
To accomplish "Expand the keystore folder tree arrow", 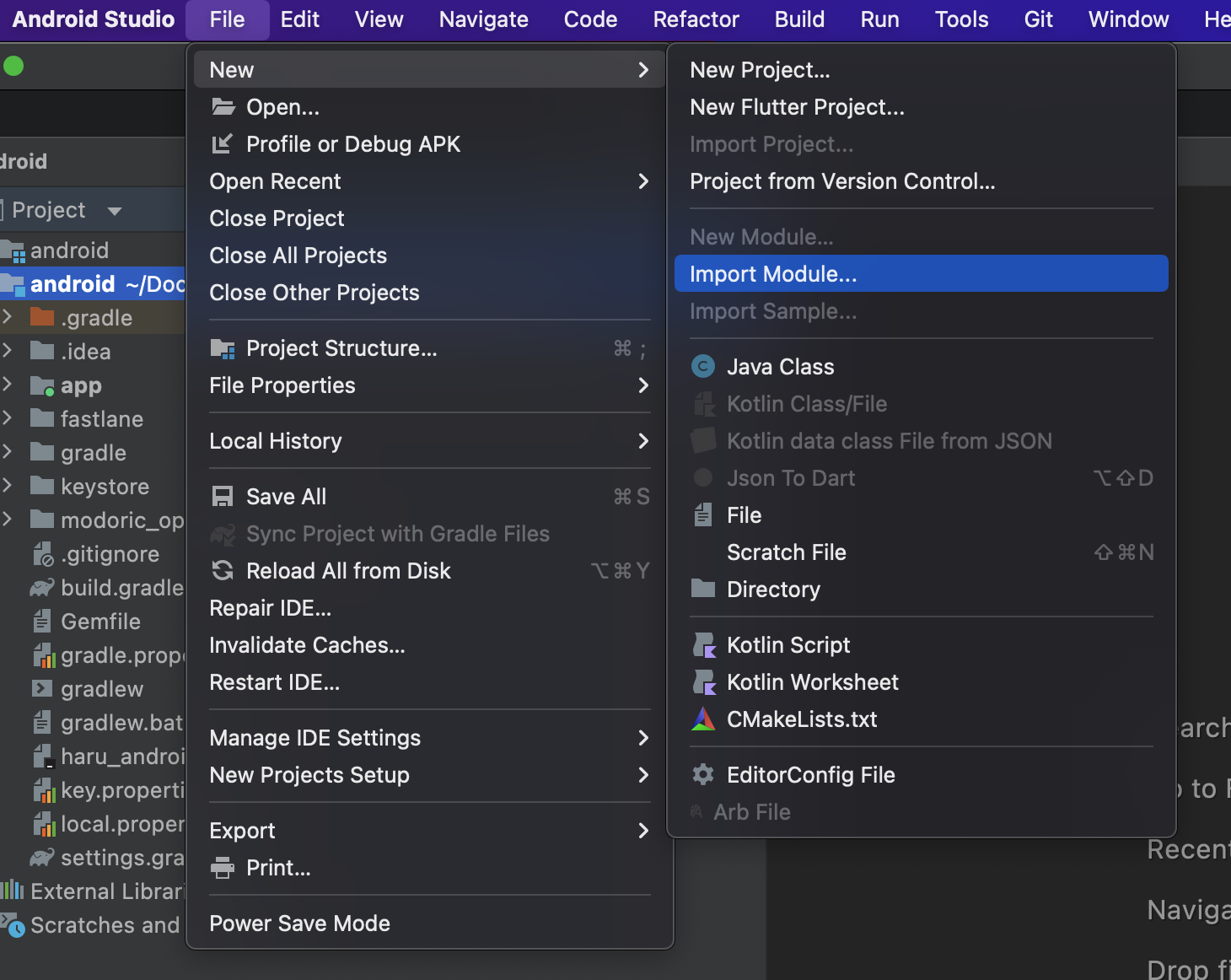I will pyautogui.click(x=8, y=485).
